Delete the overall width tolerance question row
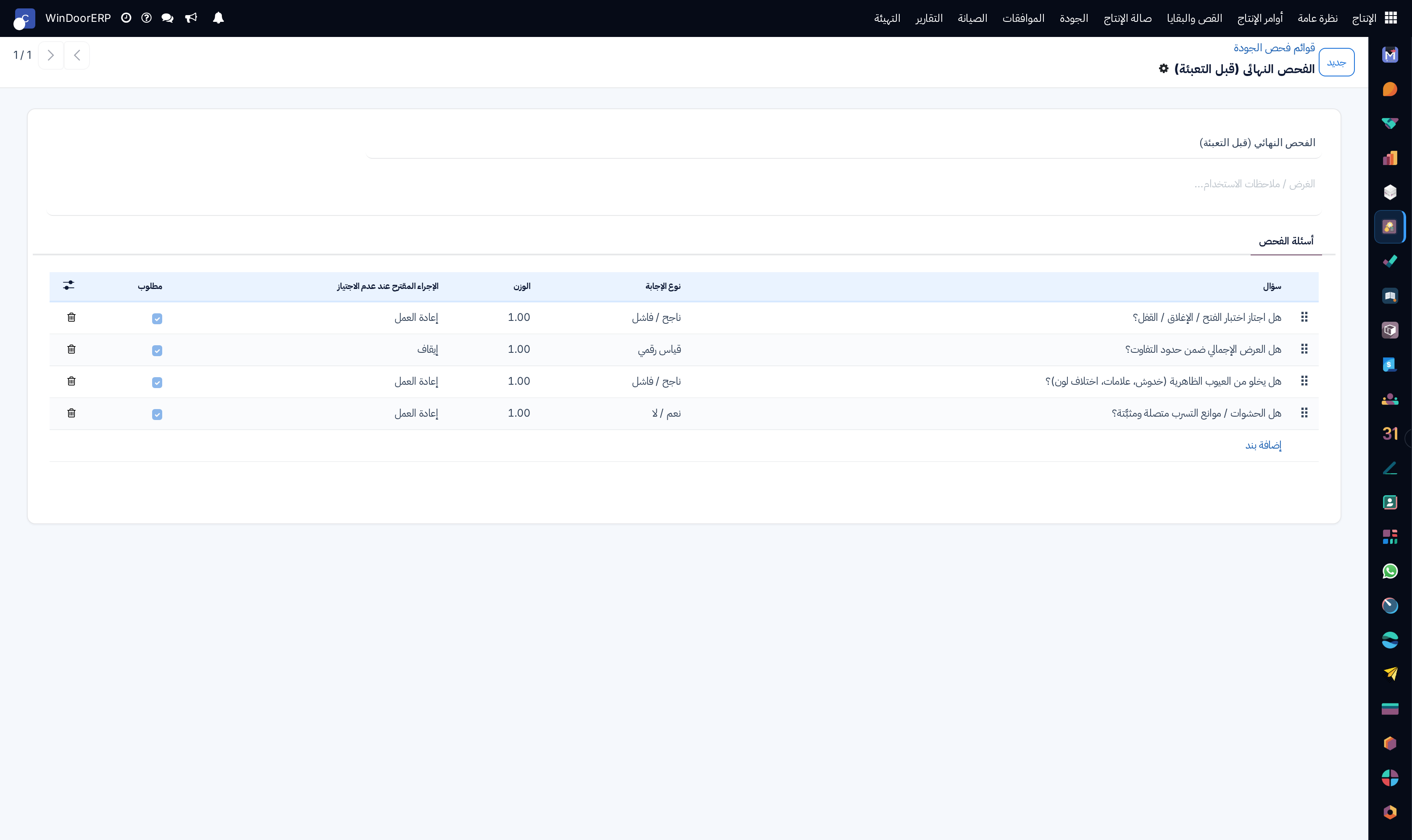Image resolution: width=1412 pixels, height=840 pixels. (71, 349)
